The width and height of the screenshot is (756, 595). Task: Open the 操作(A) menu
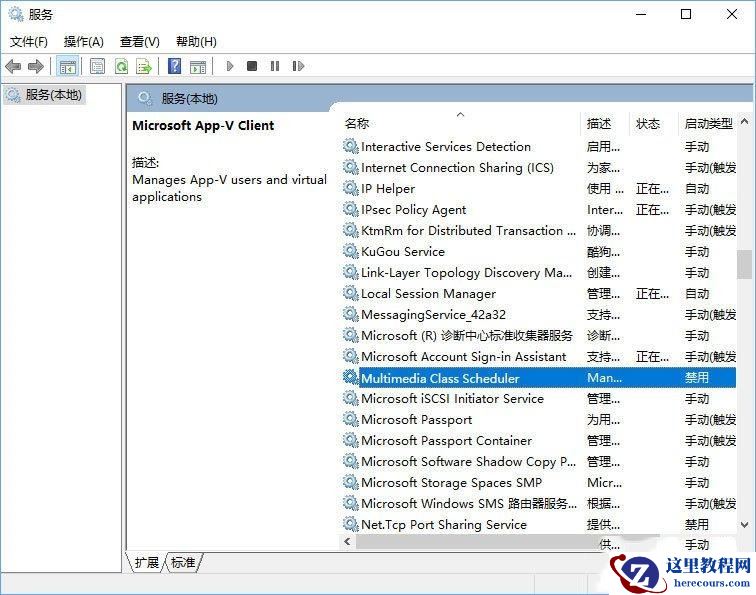(84, 42)
